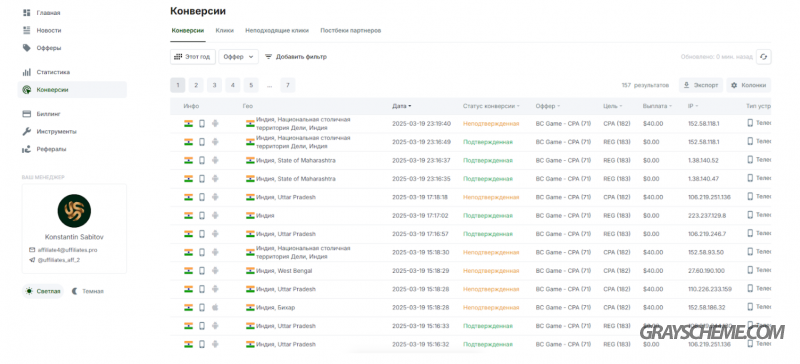Click Индия, West Bengal geo cell
This screenshot has width=800, height=364.
(279, 271)
